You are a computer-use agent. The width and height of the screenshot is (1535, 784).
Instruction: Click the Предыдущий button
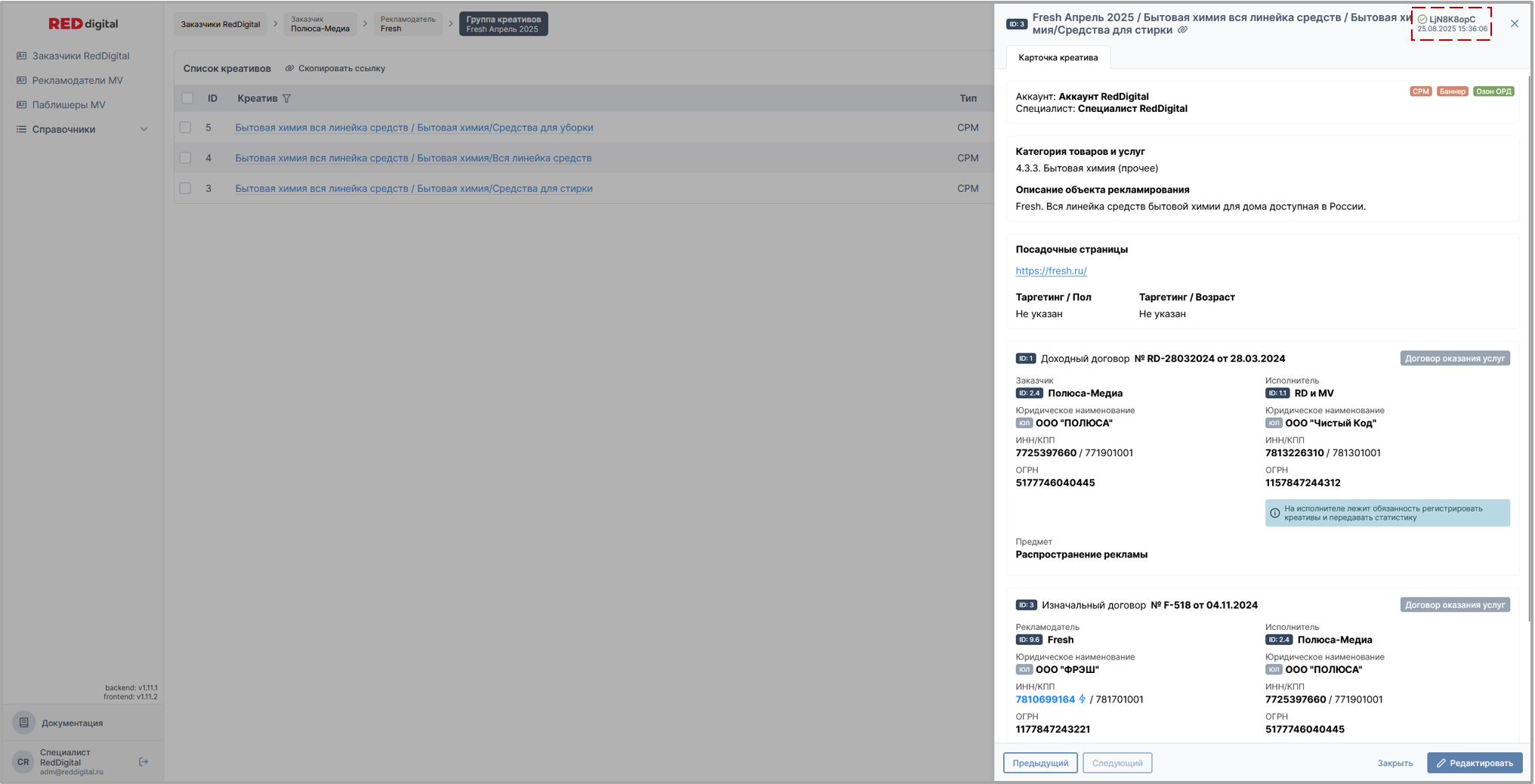[x=1040, y=763]
